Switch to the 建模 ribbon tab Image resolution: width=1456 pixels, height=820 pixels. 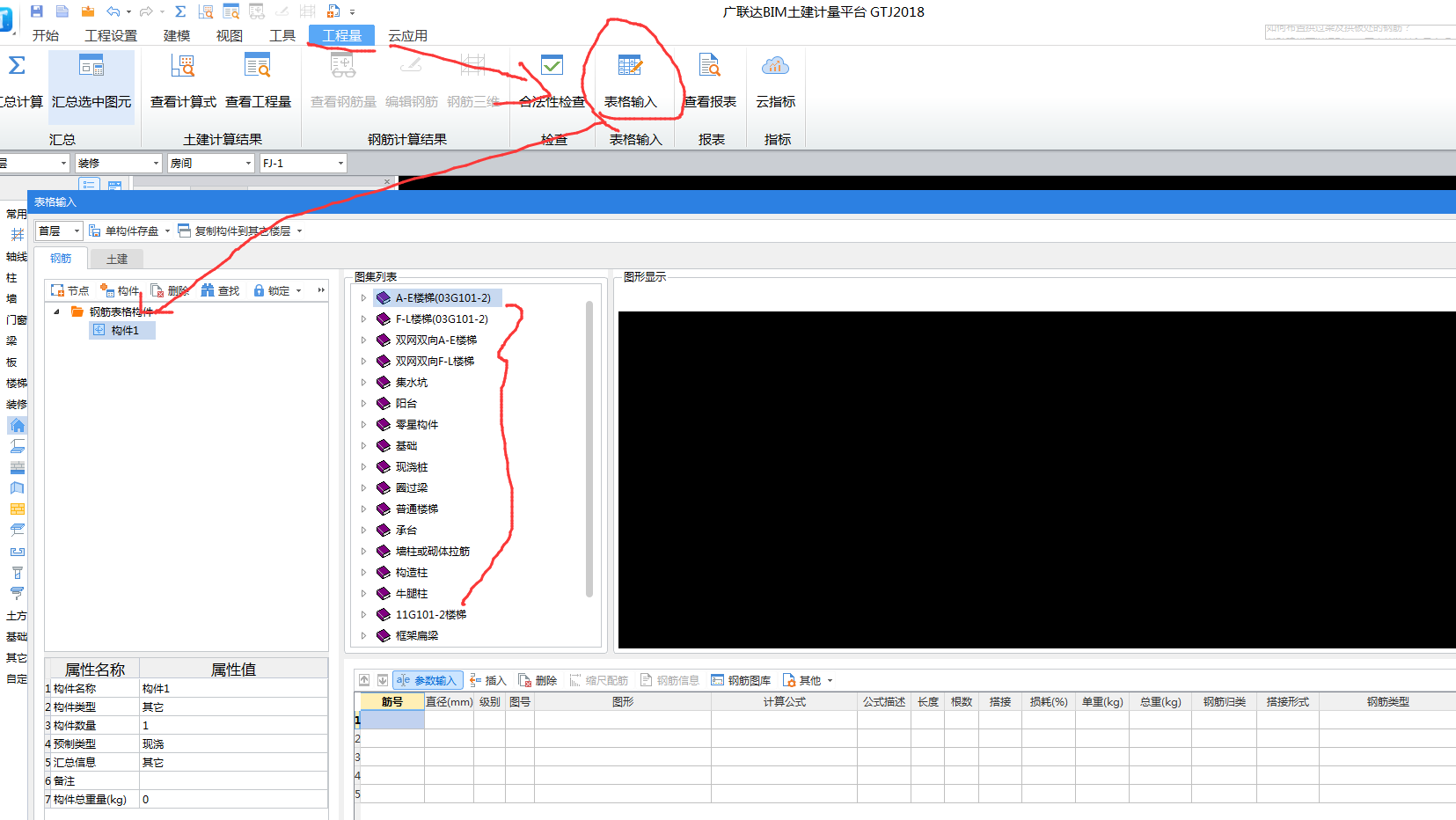pos(177,35)
